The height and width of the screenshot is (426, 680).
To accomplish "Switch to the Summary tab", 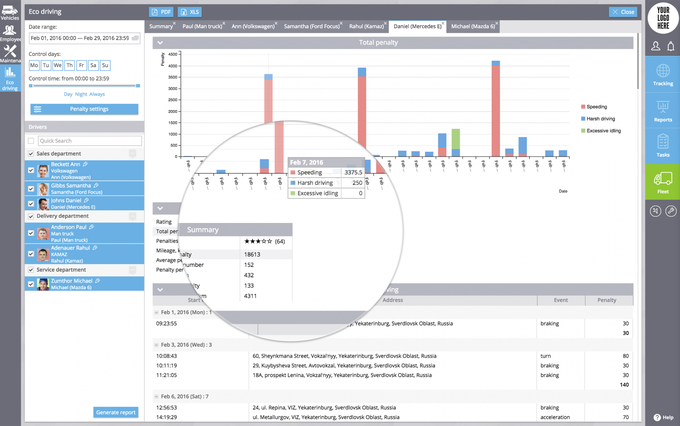I will click(161, 26).
